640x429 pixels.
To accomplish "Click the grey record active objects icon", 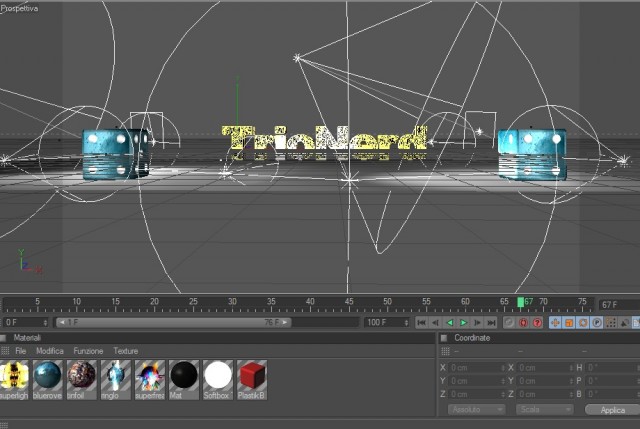I will (x=509, y=323).
